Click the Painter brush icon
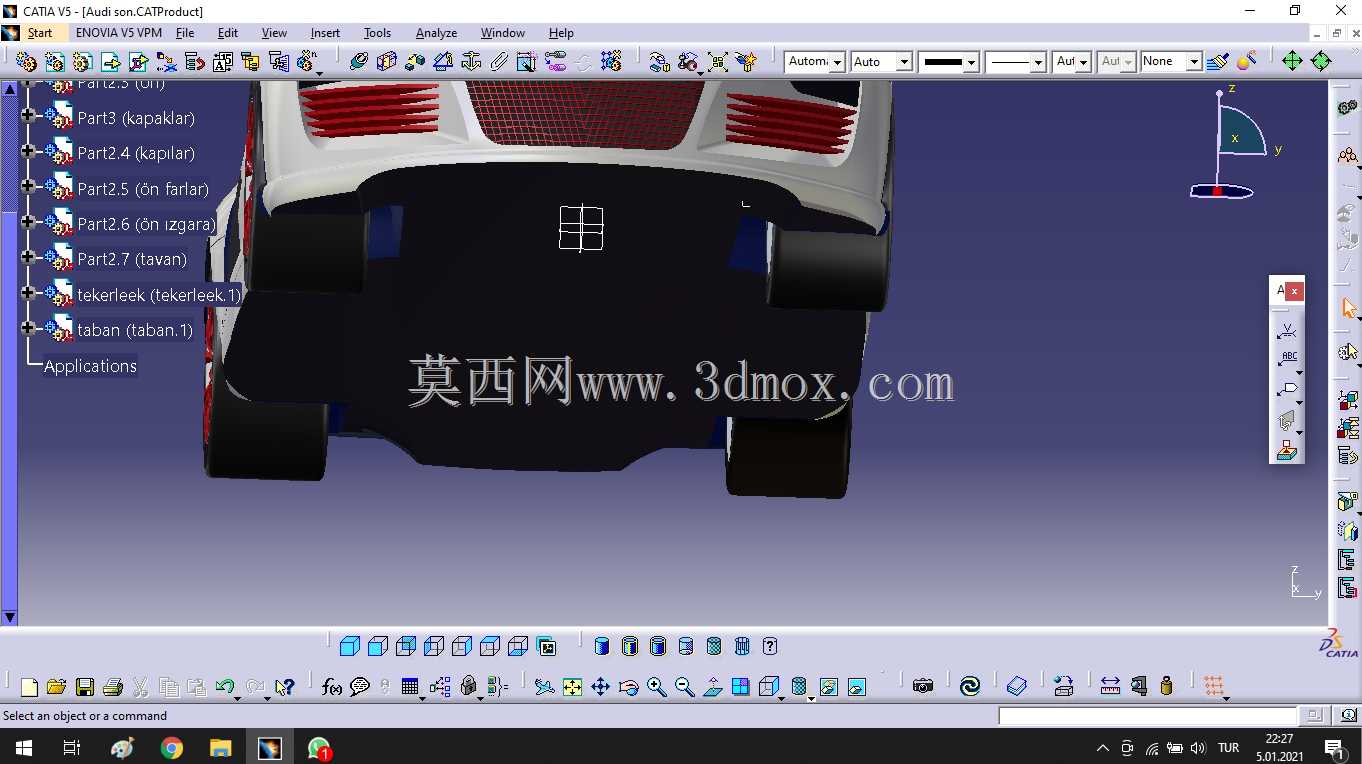Viewport: 1362px width, 764px height. [1217, 62]
